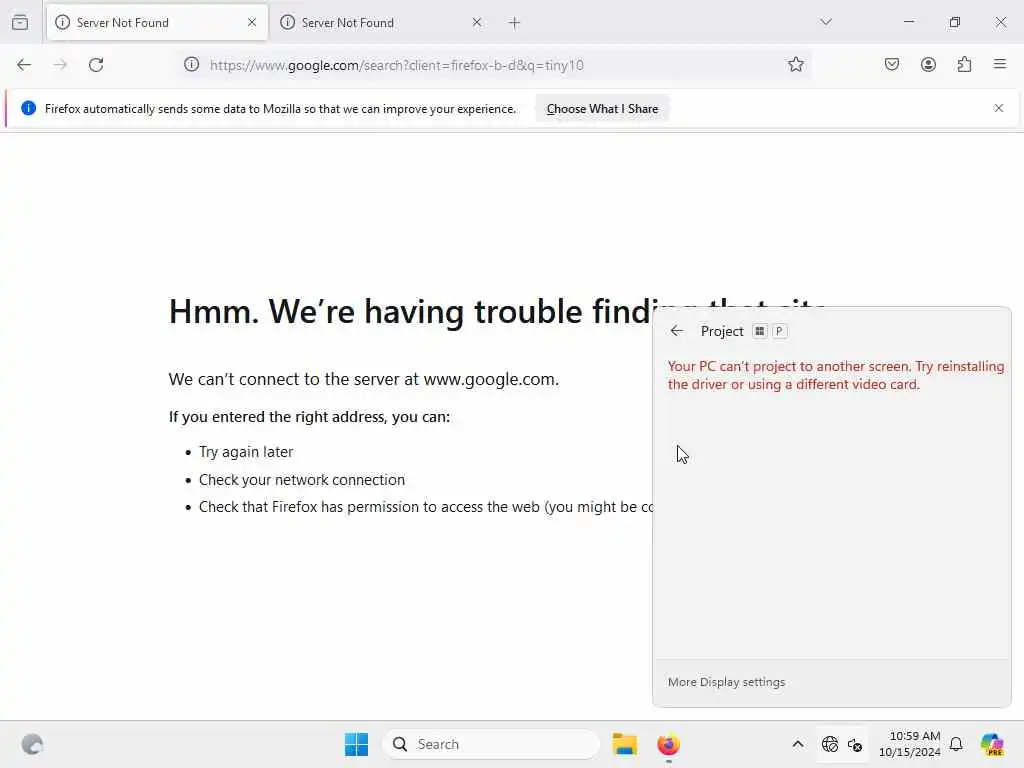Click the blue info icon in notification bar

pyautogui.click(x=28, y=108)
